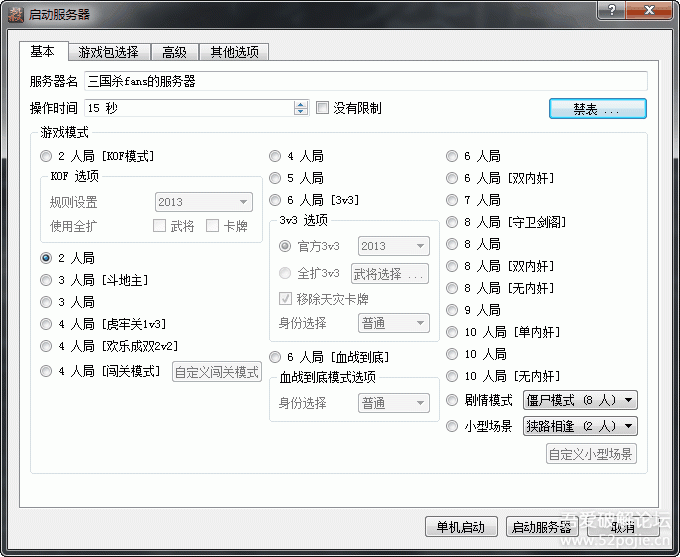Select 8 人局 [守卫剑阁] mode
This screenshot has width=680, height=557.
(x=453, y=222)
